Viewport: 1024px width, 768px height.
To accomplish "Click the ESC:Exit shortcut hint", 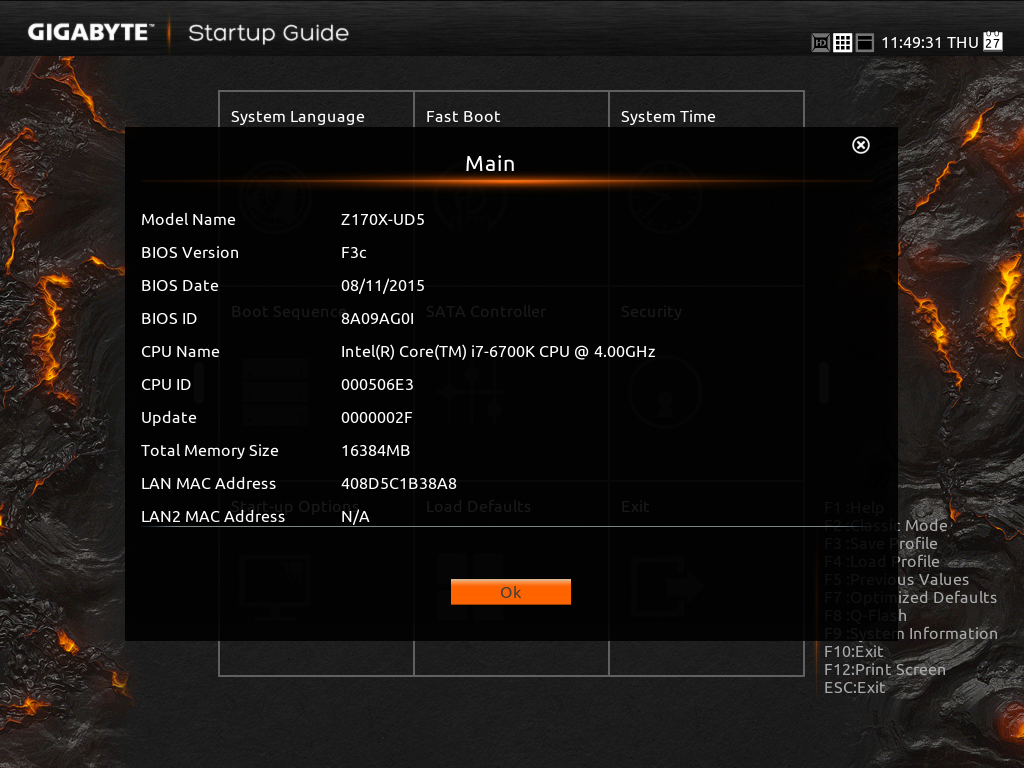I will (855, 688).
